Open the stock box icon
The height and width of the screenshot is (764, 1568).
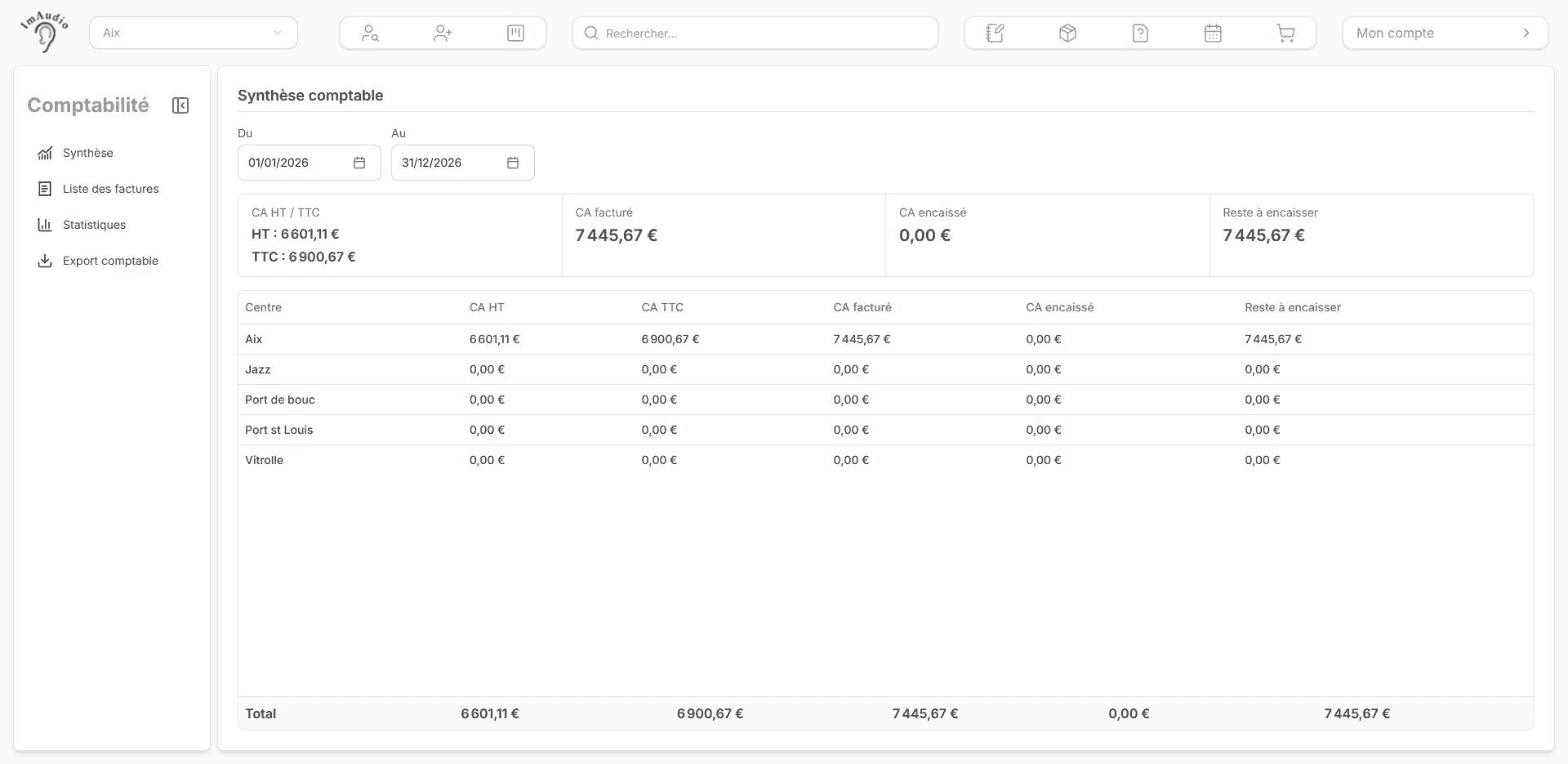coord(1067,33)
